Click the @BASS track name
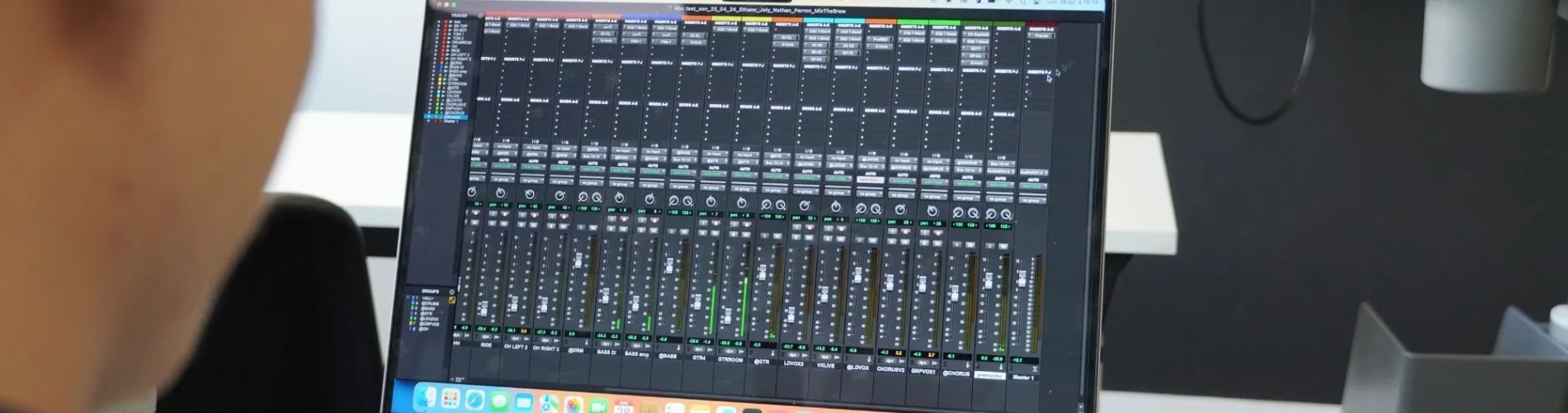Screen dimensions: 1568x413 [668, 357]
